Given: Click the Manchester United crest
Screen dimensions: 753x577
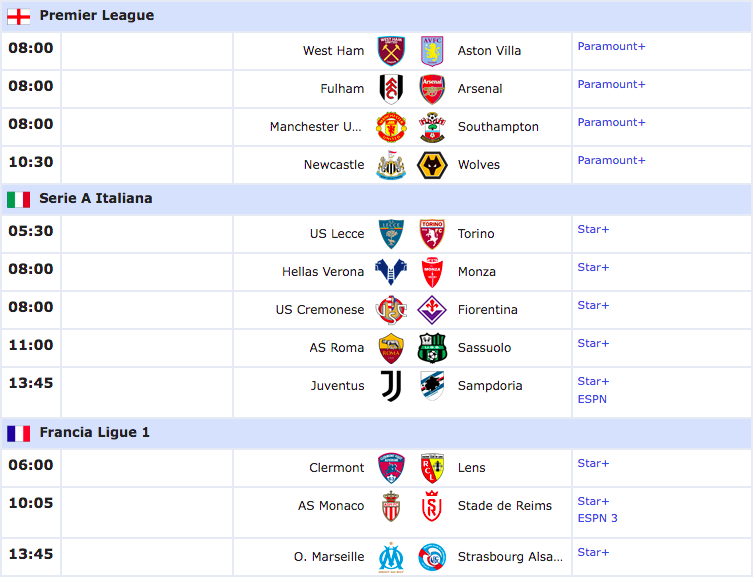Looking at the screenshot, I should [x=391, y=127].
